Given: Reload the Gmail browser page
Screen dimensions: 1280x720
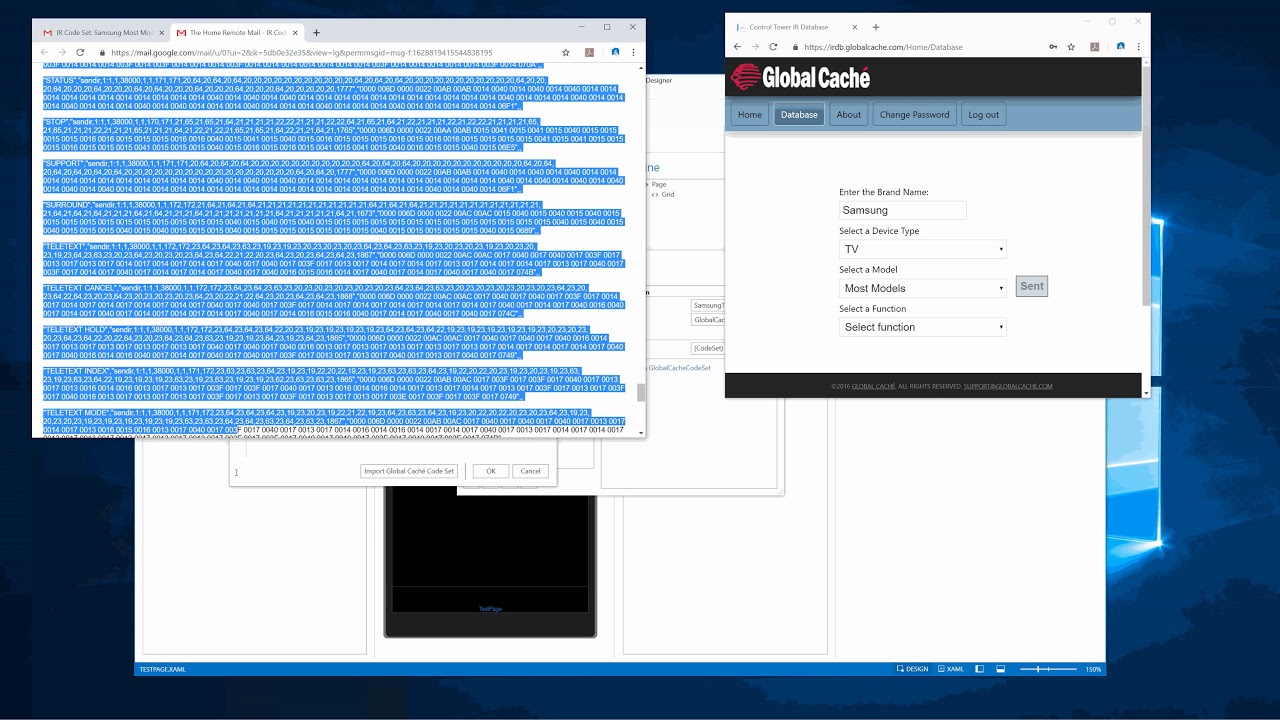Looking at the screenshot, I should pyautogui.click(x=80, y=52).
